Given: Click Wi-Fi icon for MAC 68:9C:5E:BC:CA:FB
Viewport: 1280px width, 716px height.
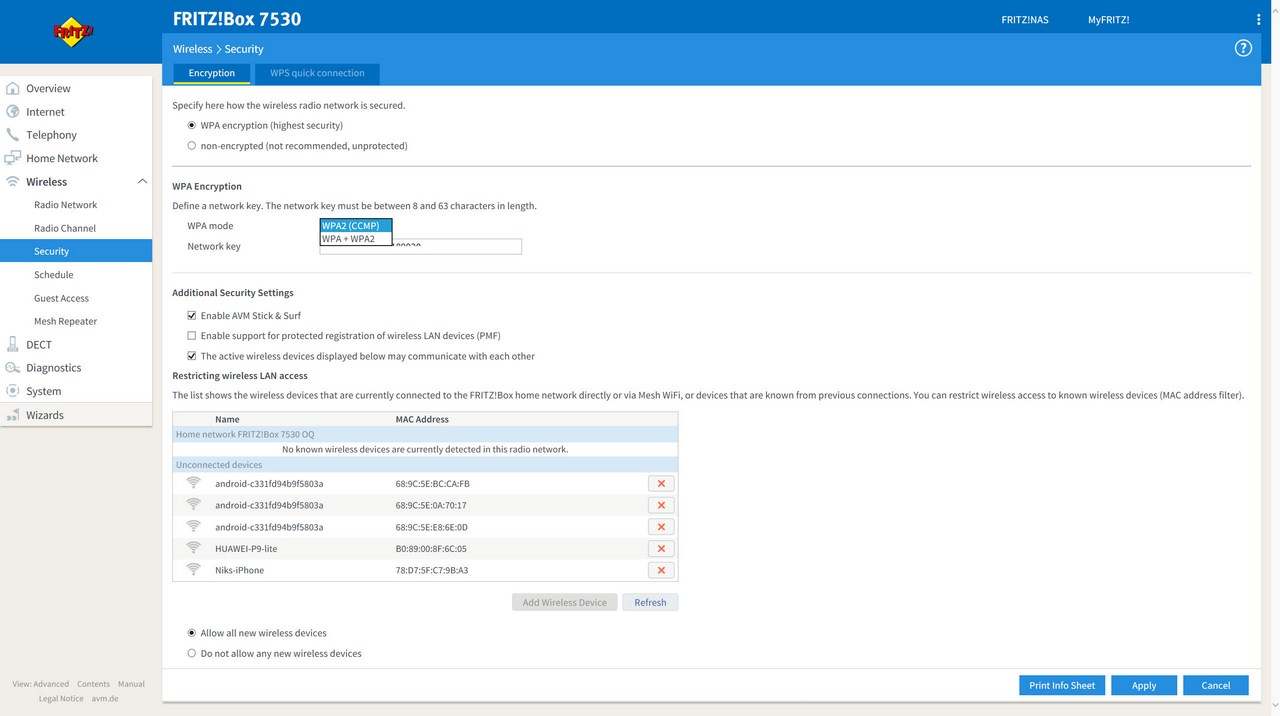Looking at the screenshot, I should tap(194, 483).
